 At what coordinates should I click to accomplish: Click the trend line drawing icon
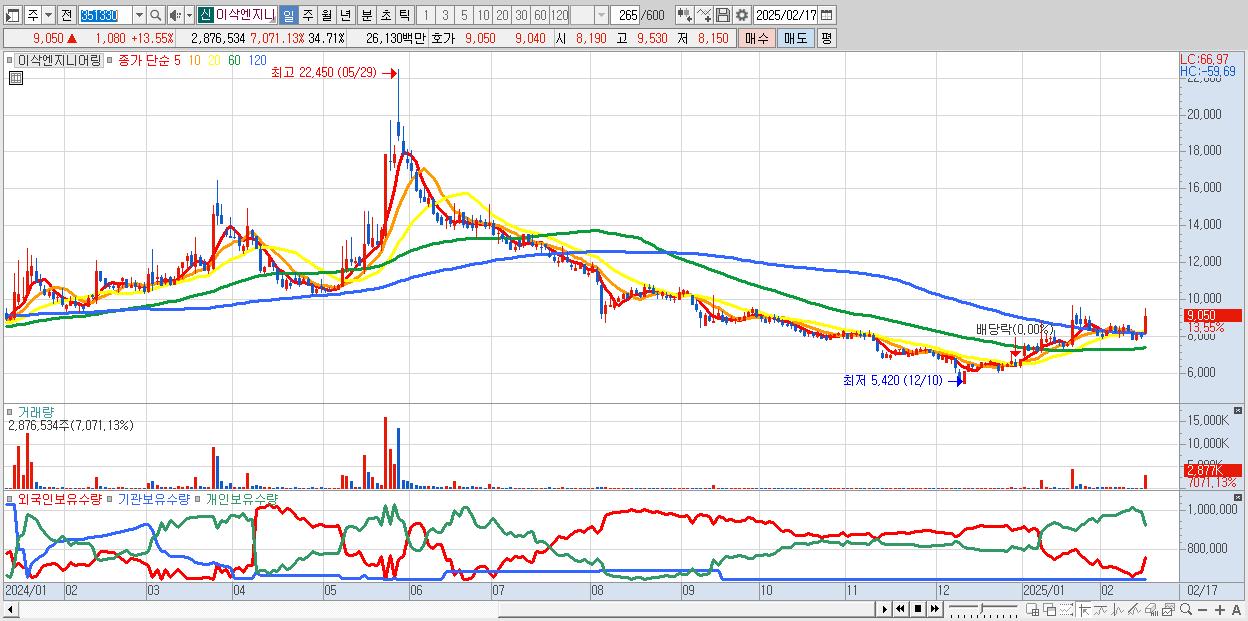(1101, 609)
